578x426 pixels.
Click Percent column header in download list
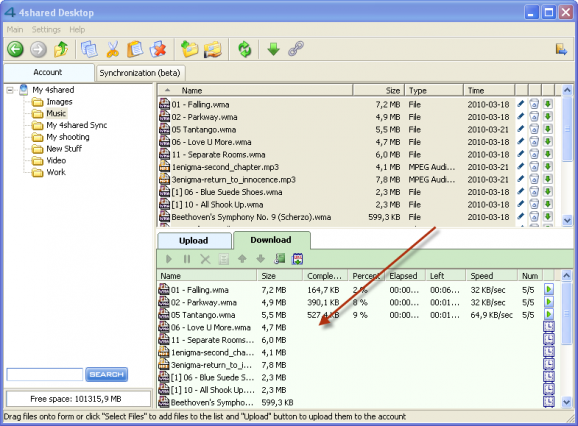pyautogui.click(x=366, y=276)
